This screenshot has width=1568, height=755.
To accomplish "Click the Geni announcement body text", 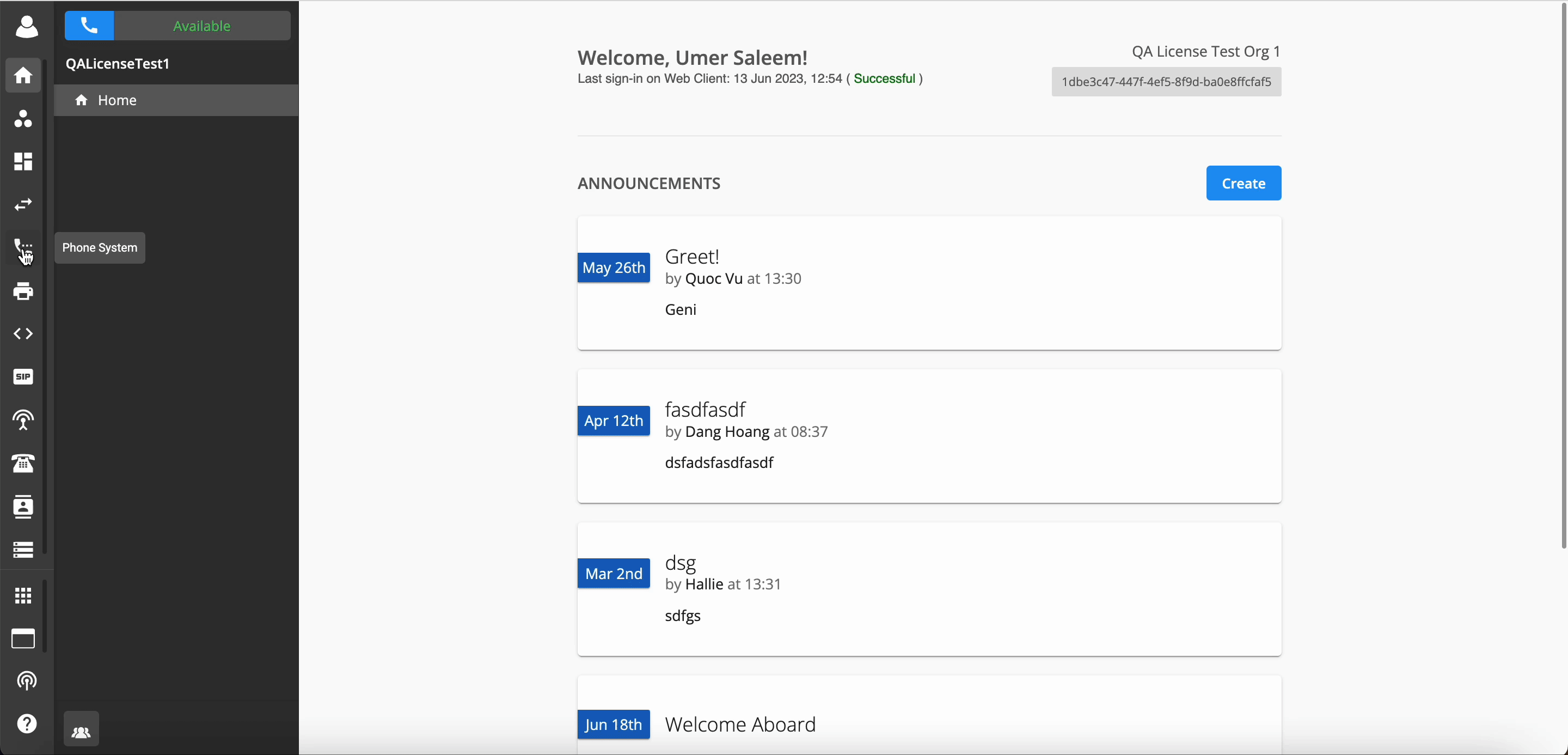I will pos(681,309).
